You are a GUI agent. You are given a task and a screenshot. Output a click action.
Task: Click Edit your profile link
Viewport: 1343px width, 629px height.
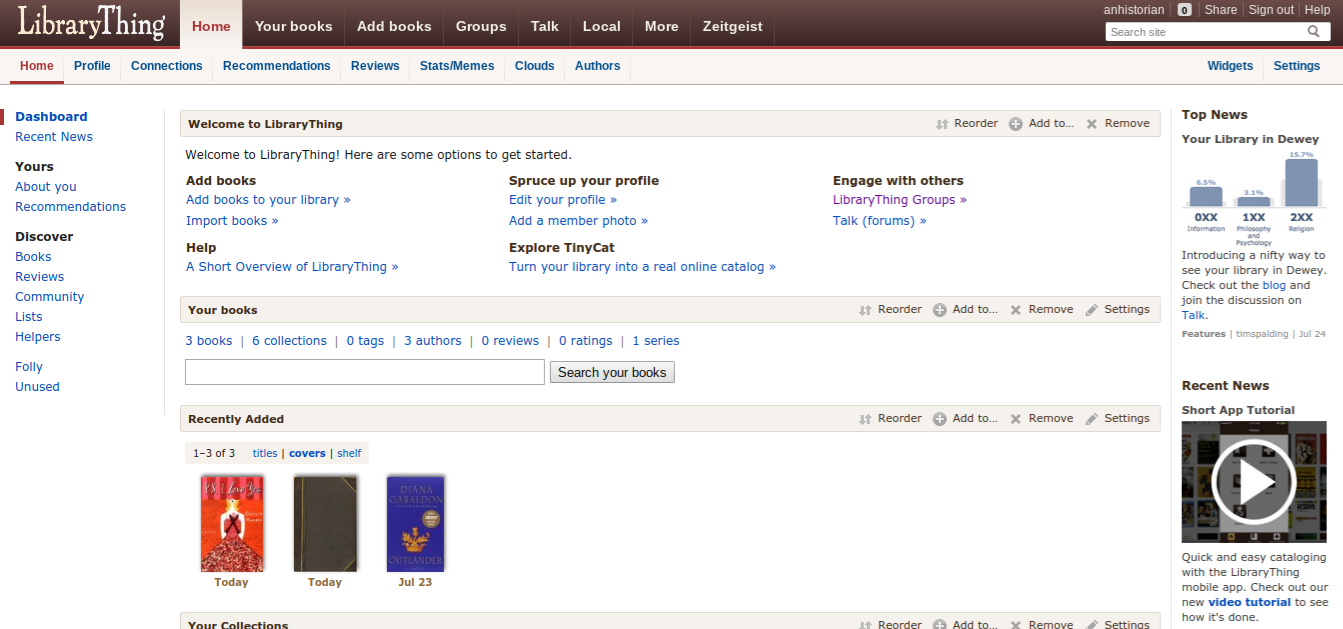pos(563,200)
